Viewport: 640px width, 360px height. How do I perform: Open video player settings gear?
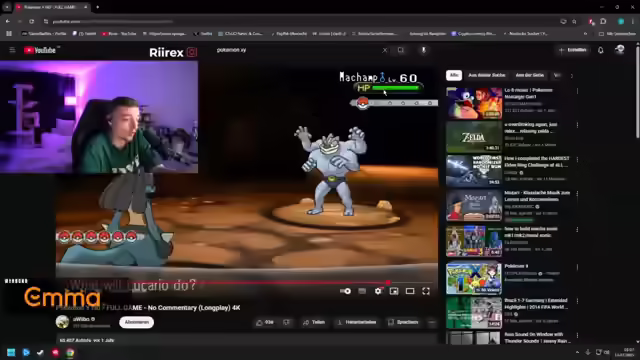(x=378, y=291)
